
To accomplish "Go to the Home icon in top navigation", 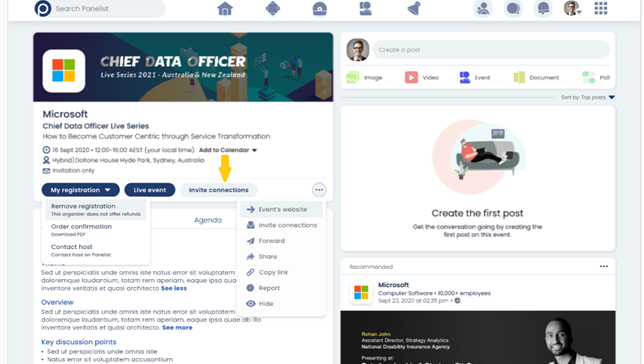I will [x=225, y=9].
